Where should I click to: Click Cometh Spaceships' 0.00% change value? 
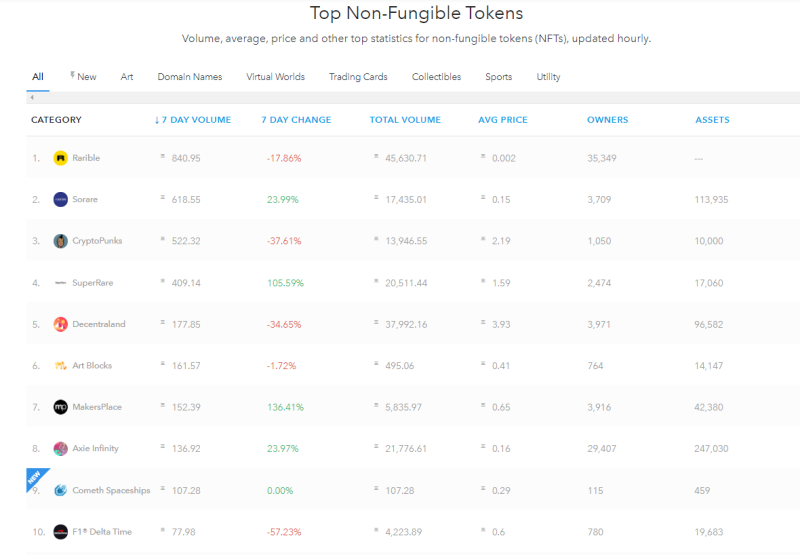(x=280, y=491)
